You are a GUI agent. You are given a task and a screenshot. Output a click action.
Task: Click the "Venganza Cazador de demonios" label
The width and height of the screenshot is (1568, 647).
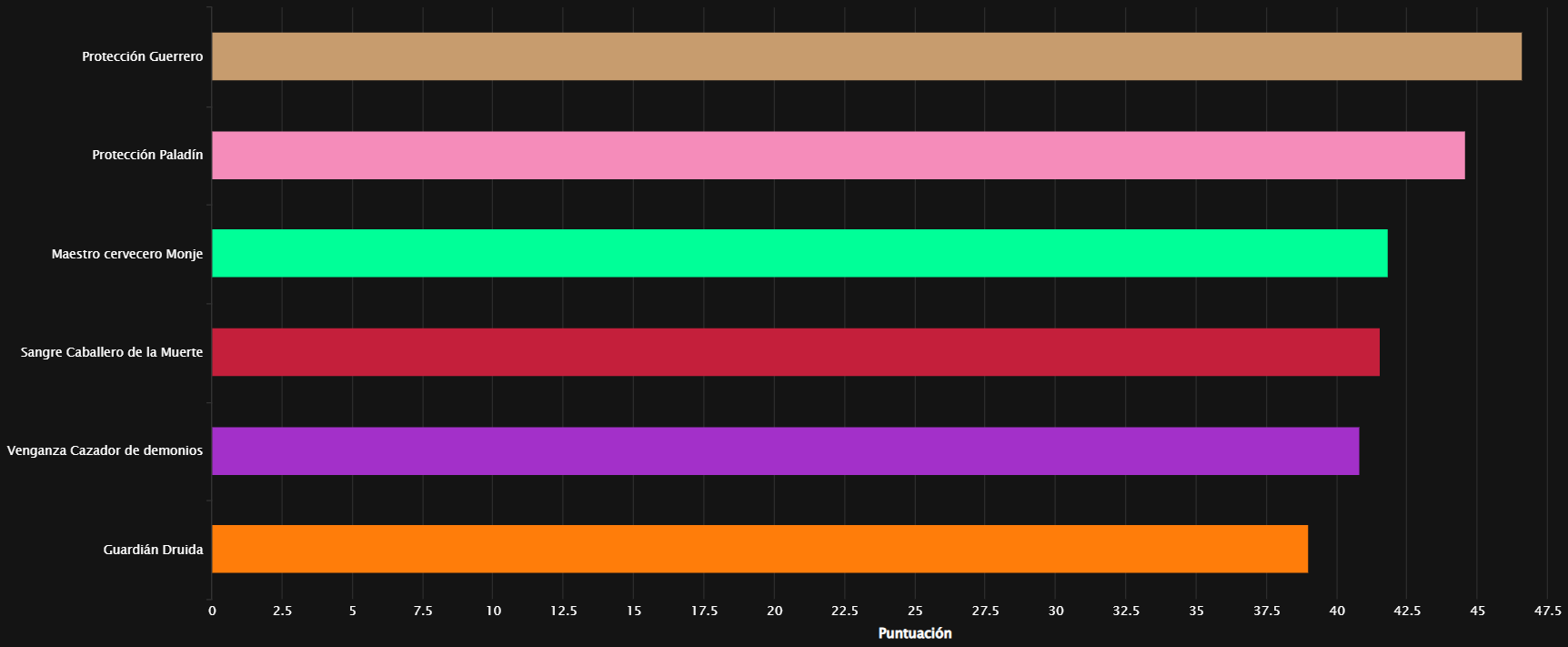click(x=105, y=450)
